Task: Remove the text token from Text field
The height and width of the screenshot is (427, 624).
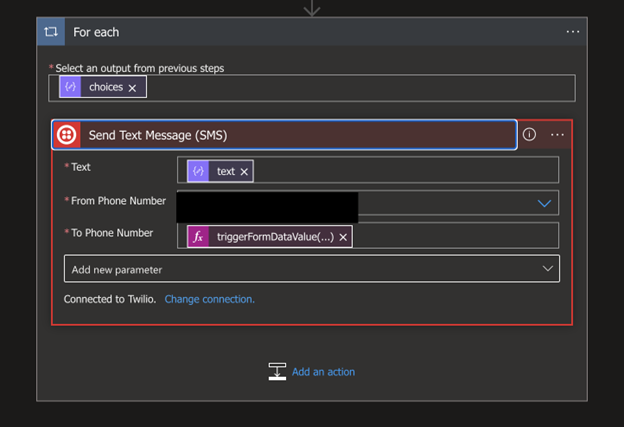Action: point(244,171)
